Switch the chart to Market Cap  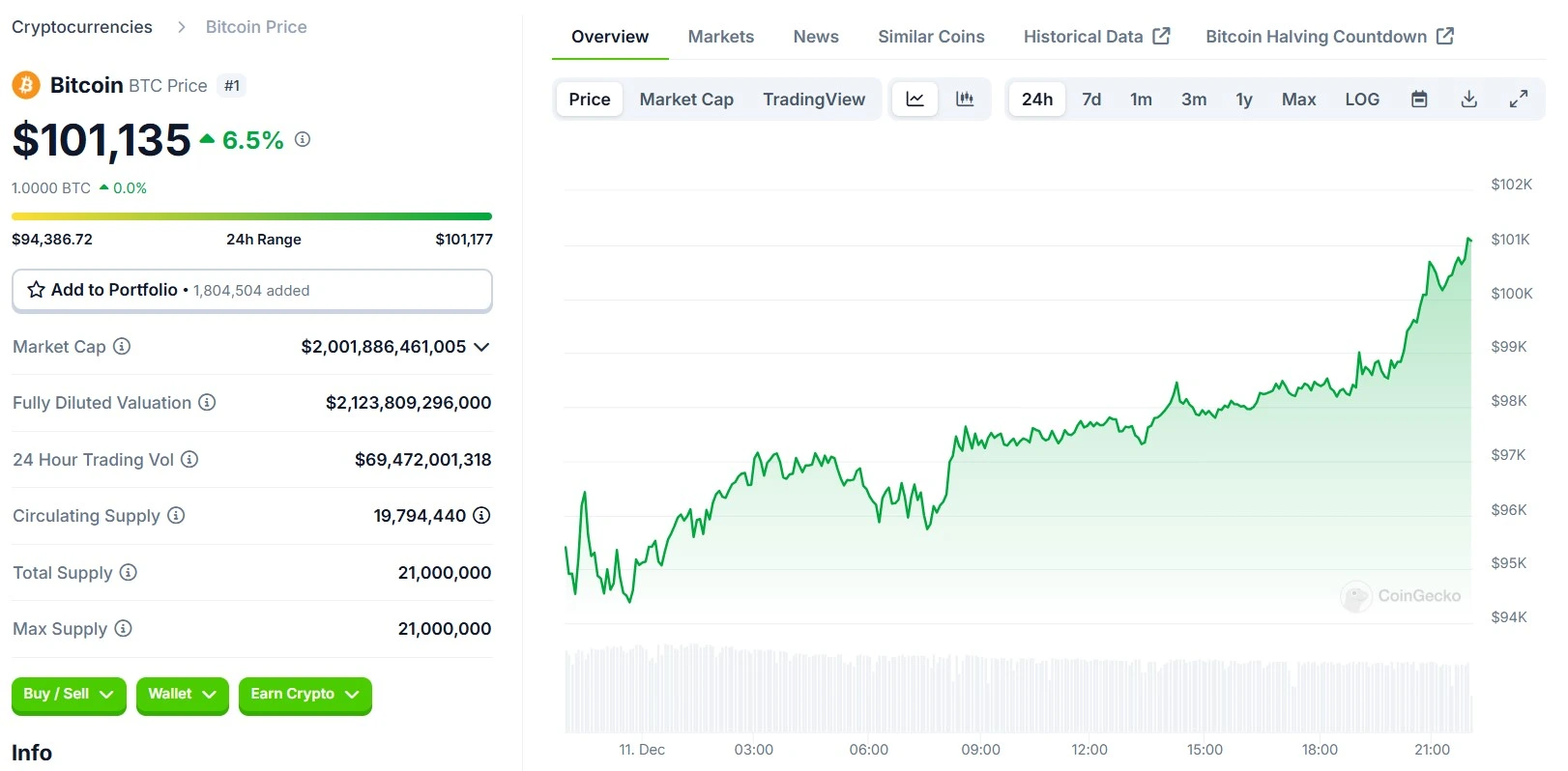tap(686, 100)
